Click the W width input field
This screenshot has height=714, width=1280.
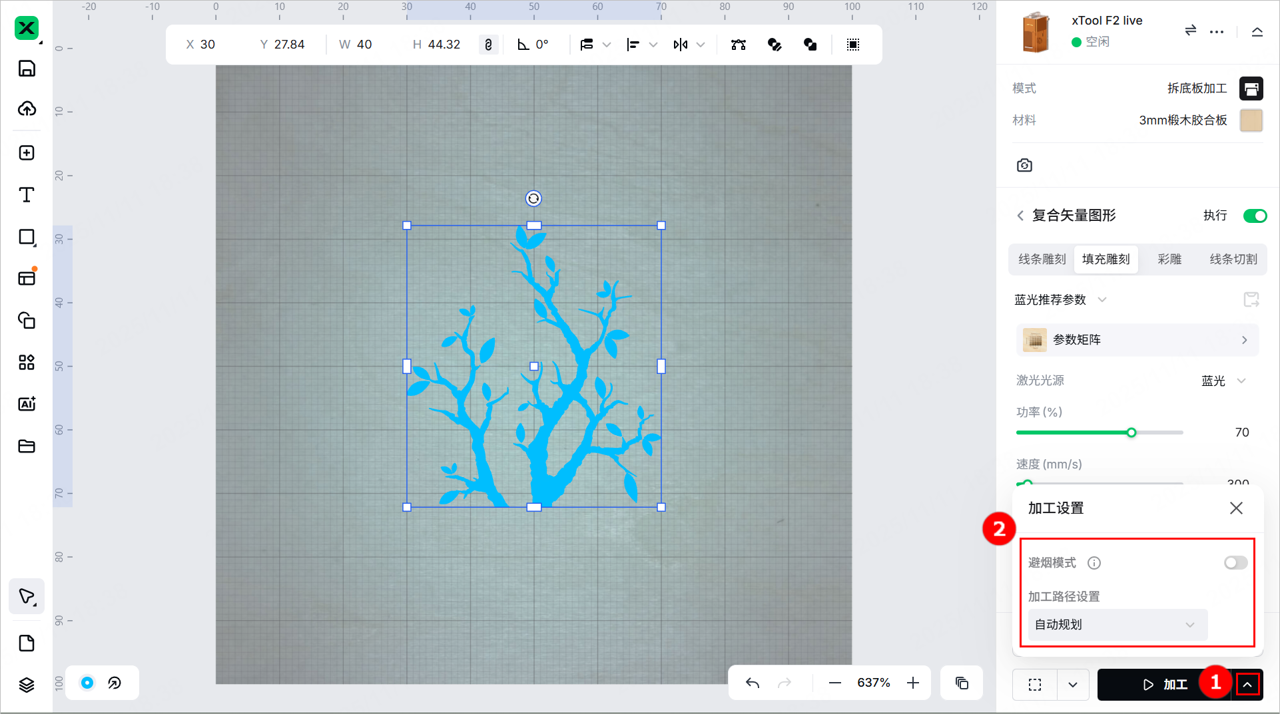click(364, 45)
